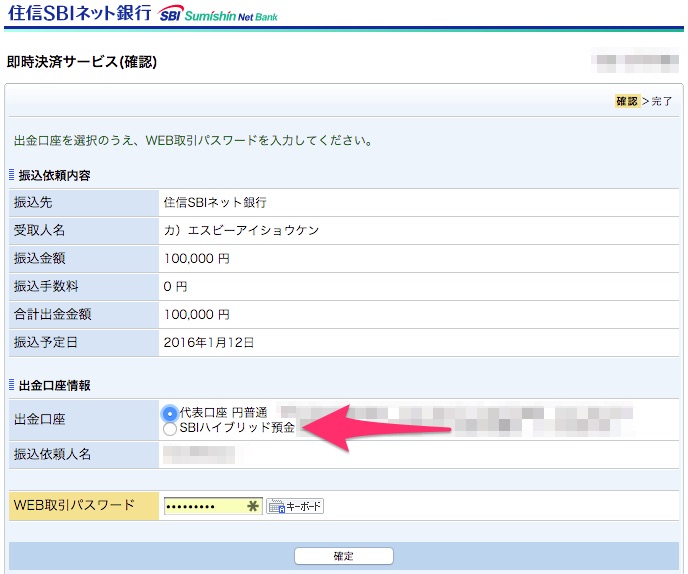Click the 住信SBIネット銀行 payee value
Screen dimensions: 688x574
215,202
